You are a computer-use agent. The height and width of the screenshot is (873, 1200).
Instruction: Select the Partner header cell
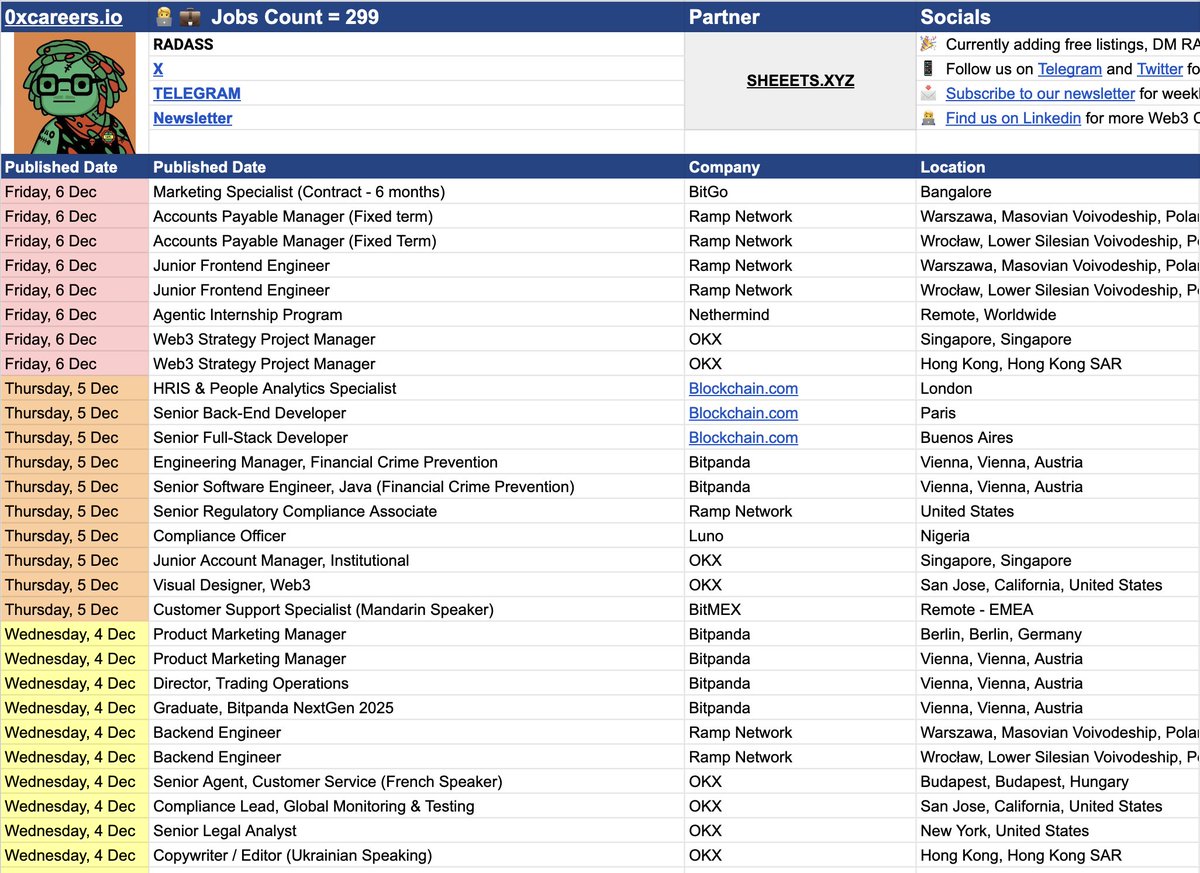(800, 17)
